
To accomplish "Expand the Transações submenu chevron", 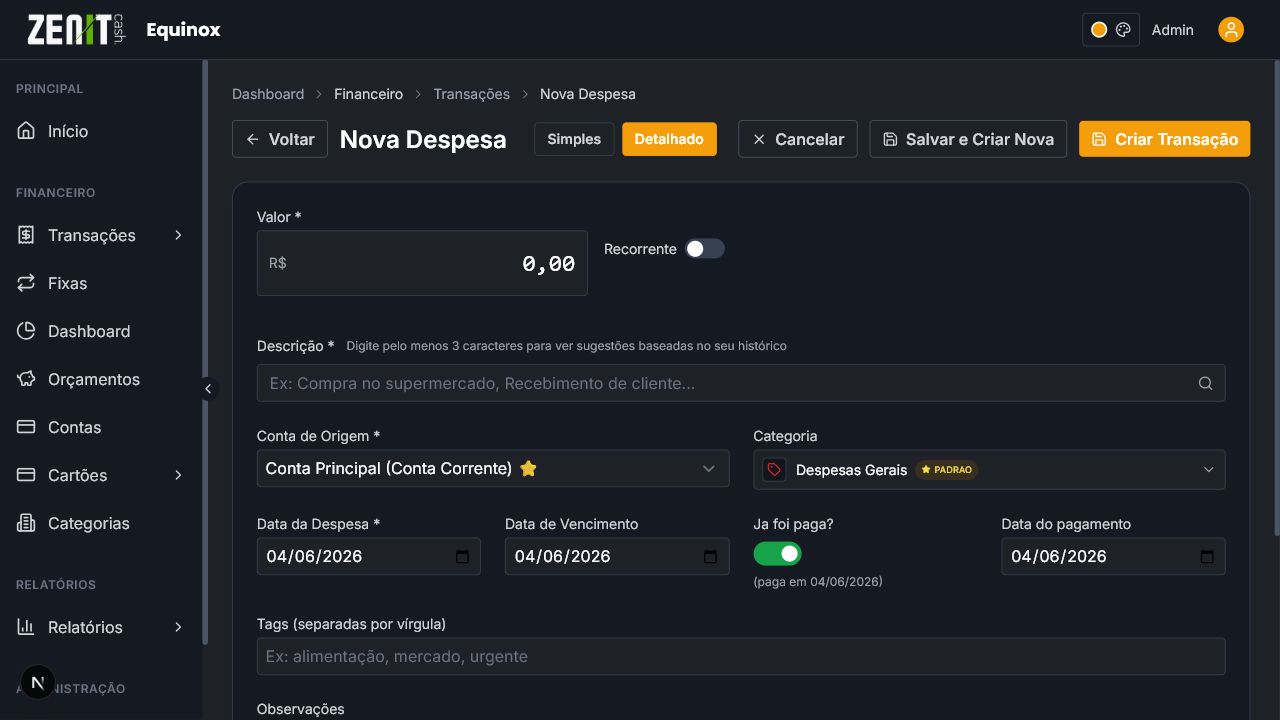I will pyautogui.click(x=178, y=235).
